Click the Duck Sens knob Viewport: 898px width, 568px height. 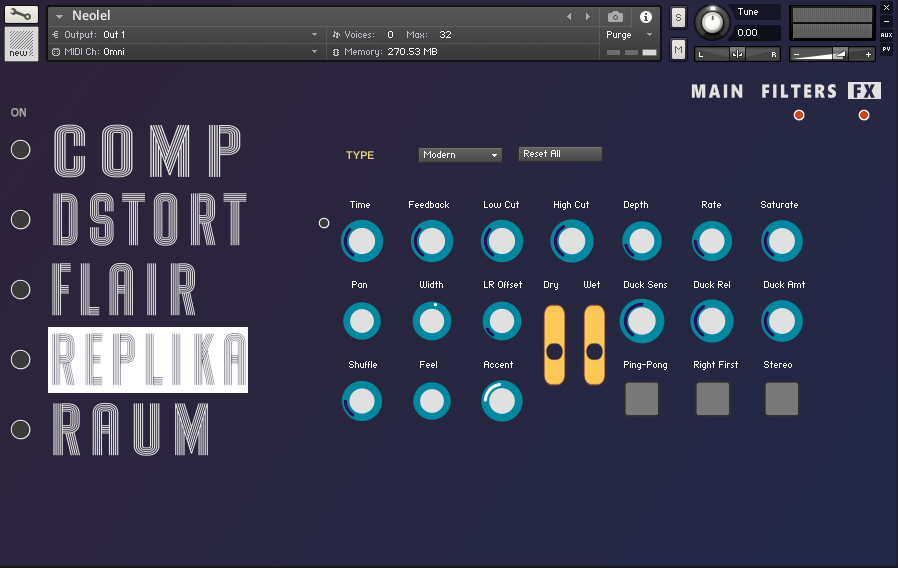(x=642, y=321)
